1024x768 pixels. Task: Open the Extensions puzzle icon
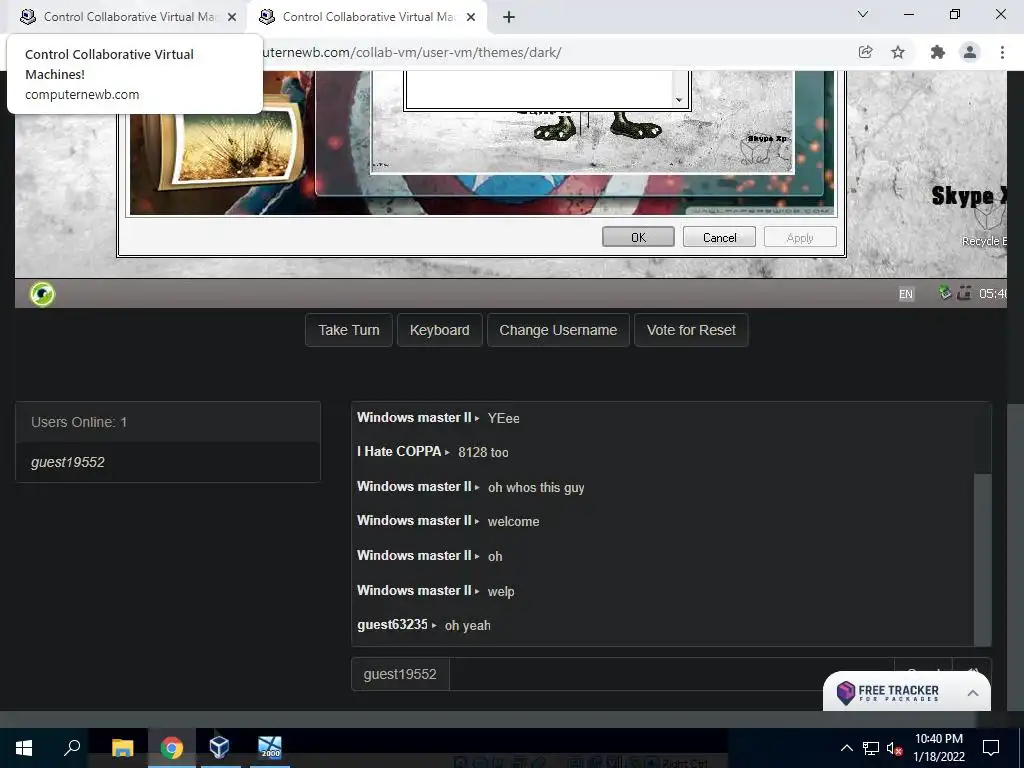(x=937, y=52)
